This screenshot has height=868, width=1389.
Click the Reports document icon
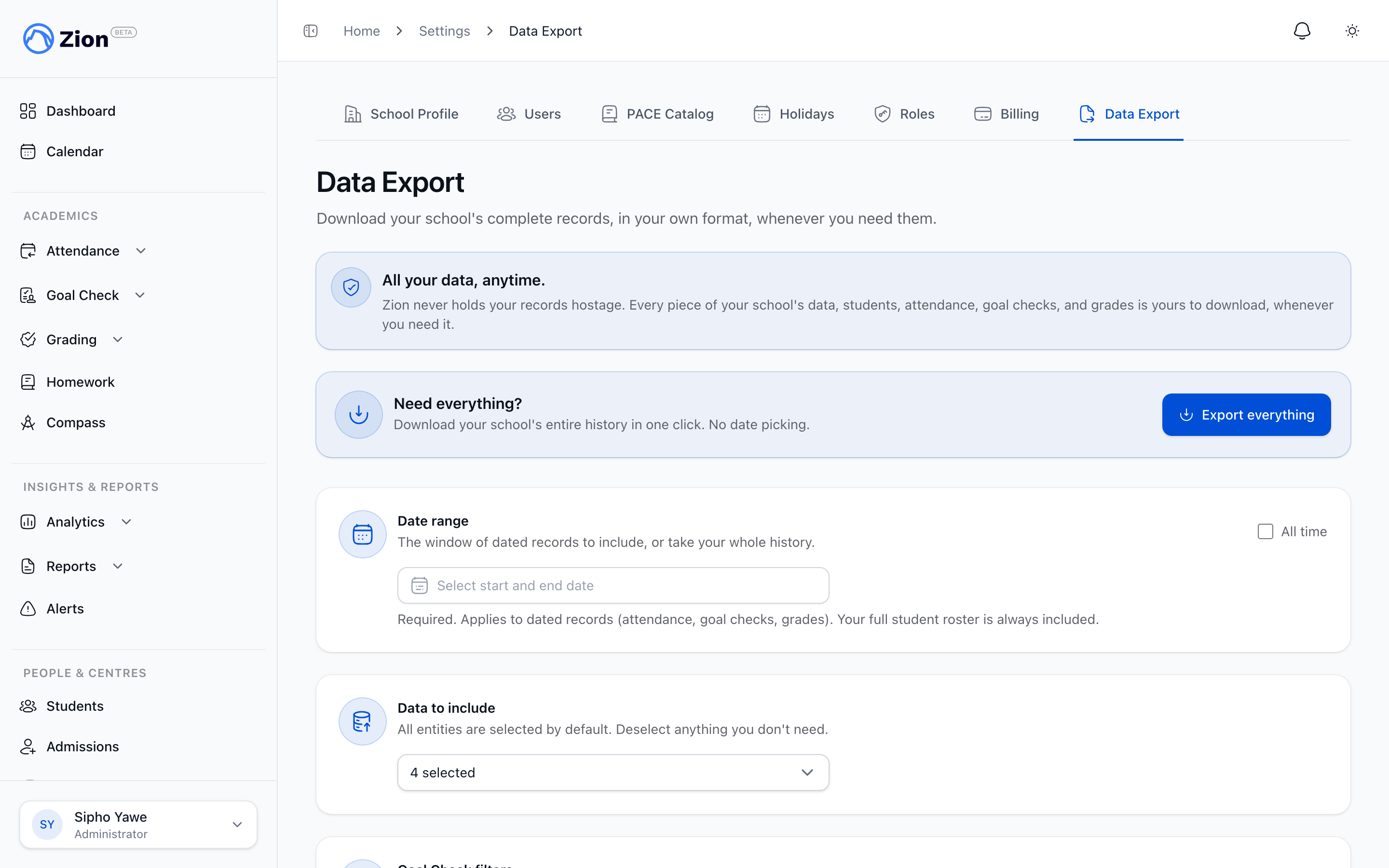pos(28,566)
